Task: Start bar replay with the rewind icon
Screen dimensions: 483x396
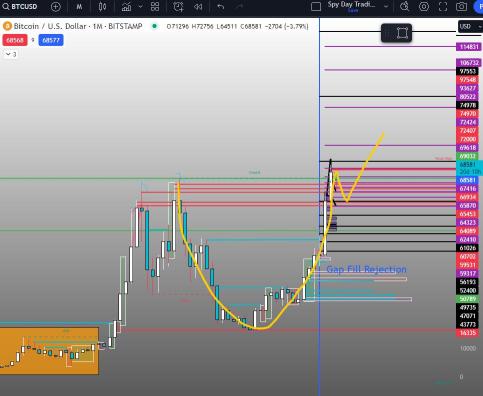Action: point(198,7)
